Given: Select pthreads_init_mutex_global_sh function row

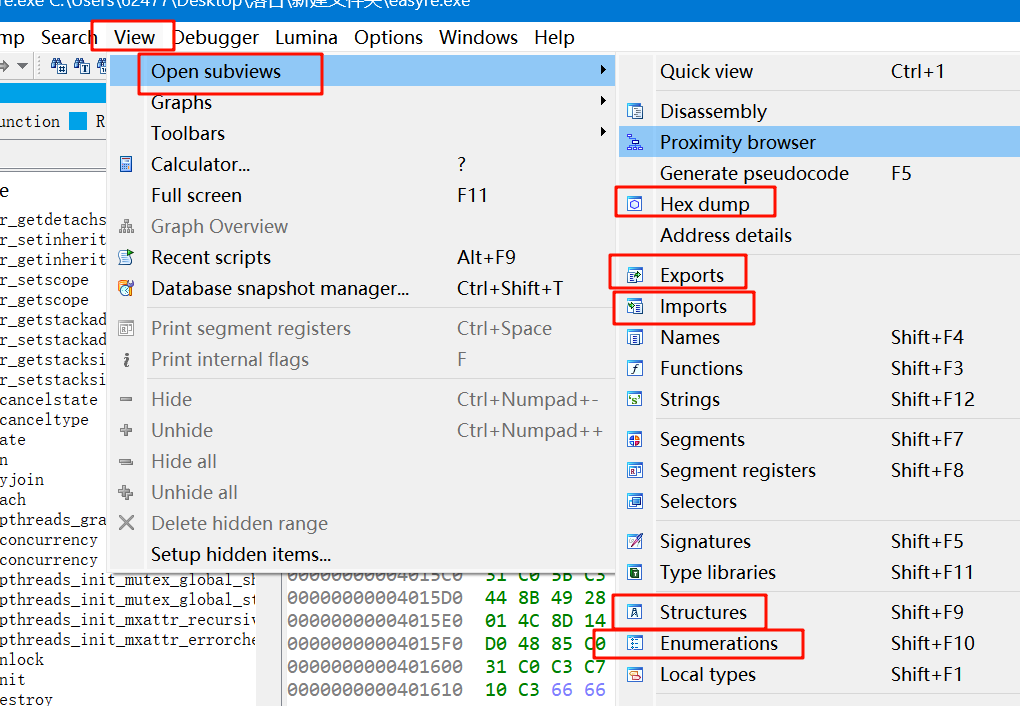Looking at the screenshot, I should tap(128, 580).
